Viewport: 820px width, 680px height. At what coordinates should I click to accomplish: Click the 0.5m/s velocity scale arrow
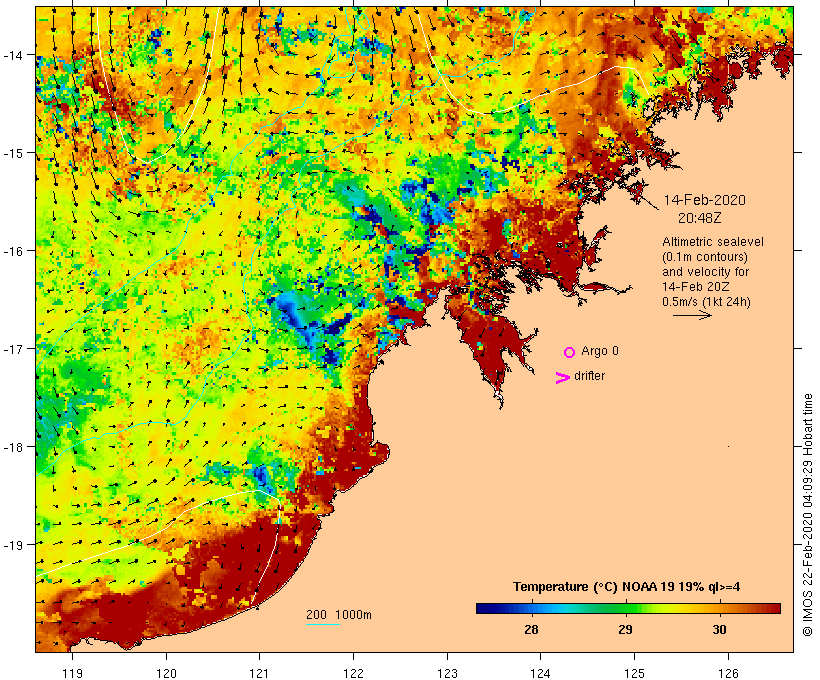692,315
